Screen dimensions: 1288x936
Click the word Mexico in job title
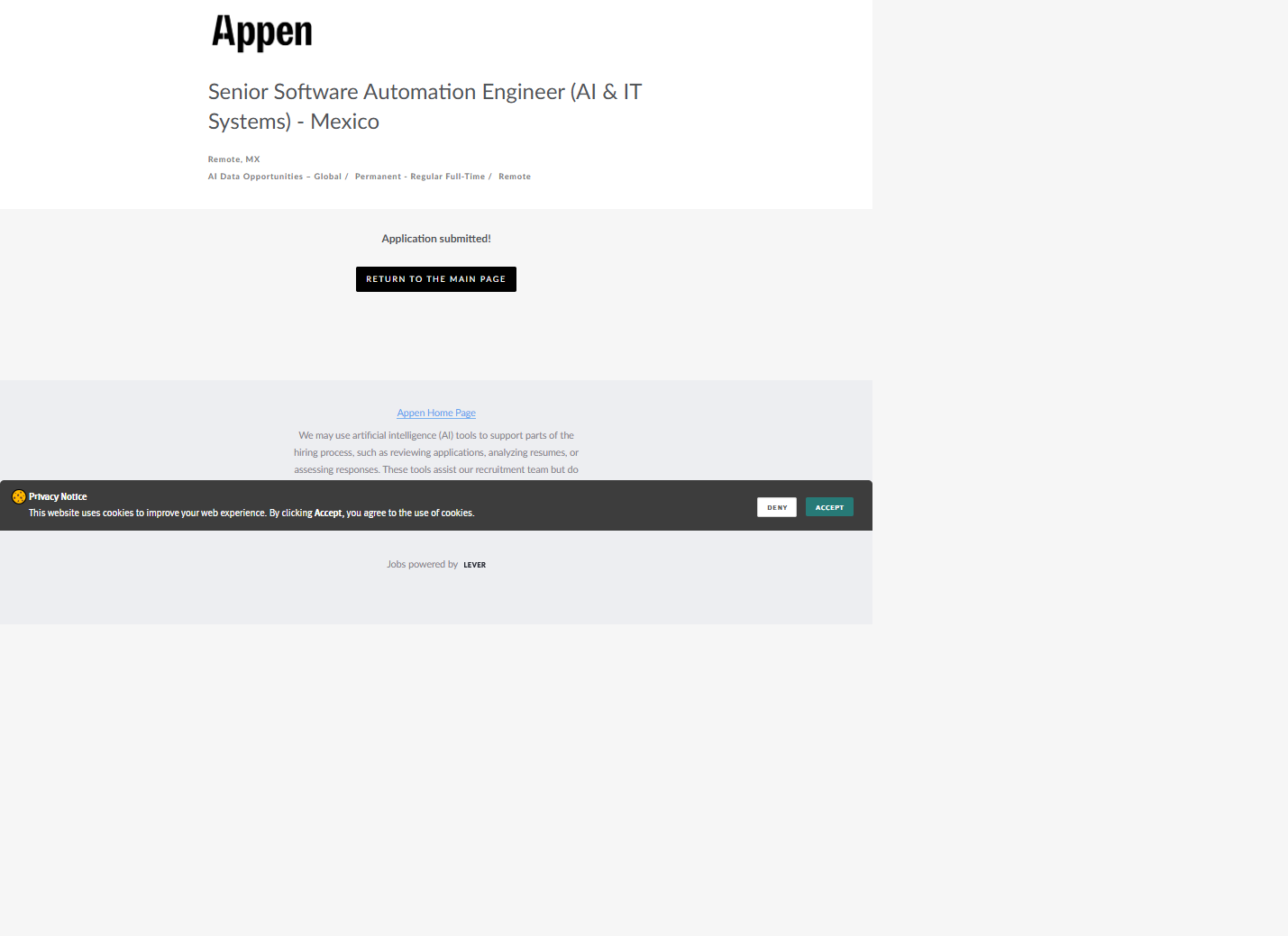(x=344, y=122)
